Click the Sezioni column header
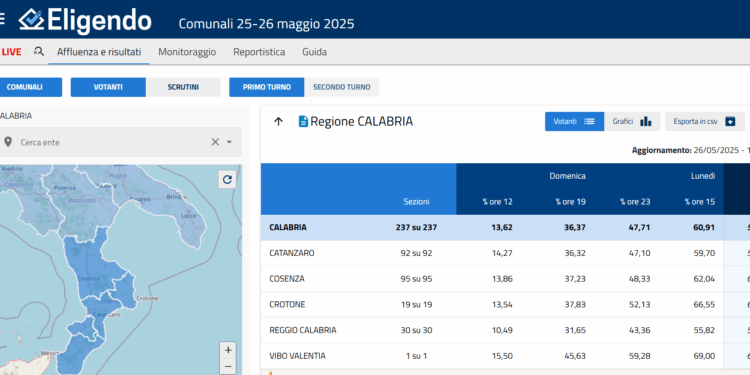750x375 pixels. click(416, 202)
